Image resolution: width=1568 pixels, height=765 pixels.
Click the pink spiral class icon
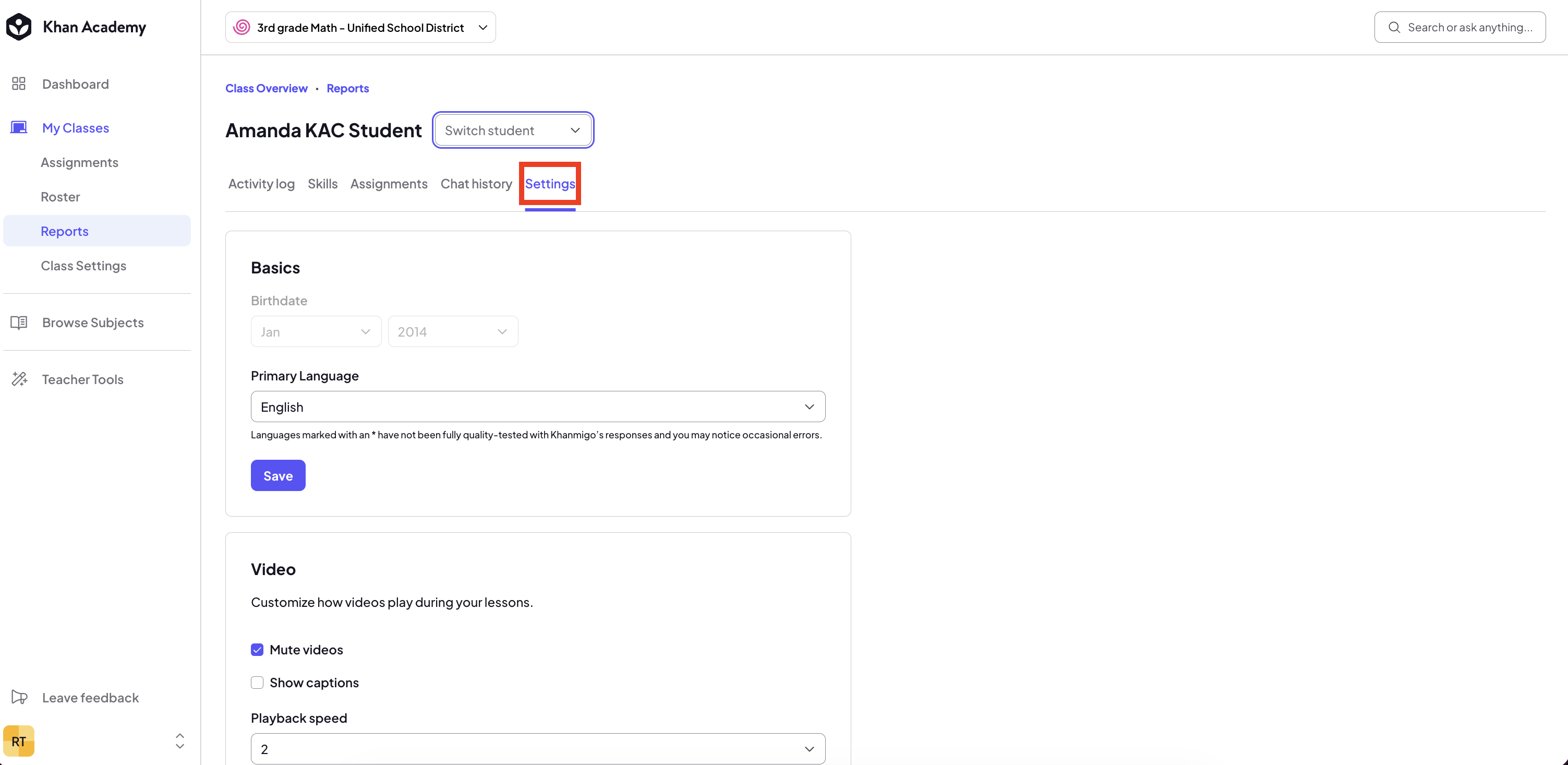tap(242, 28)
